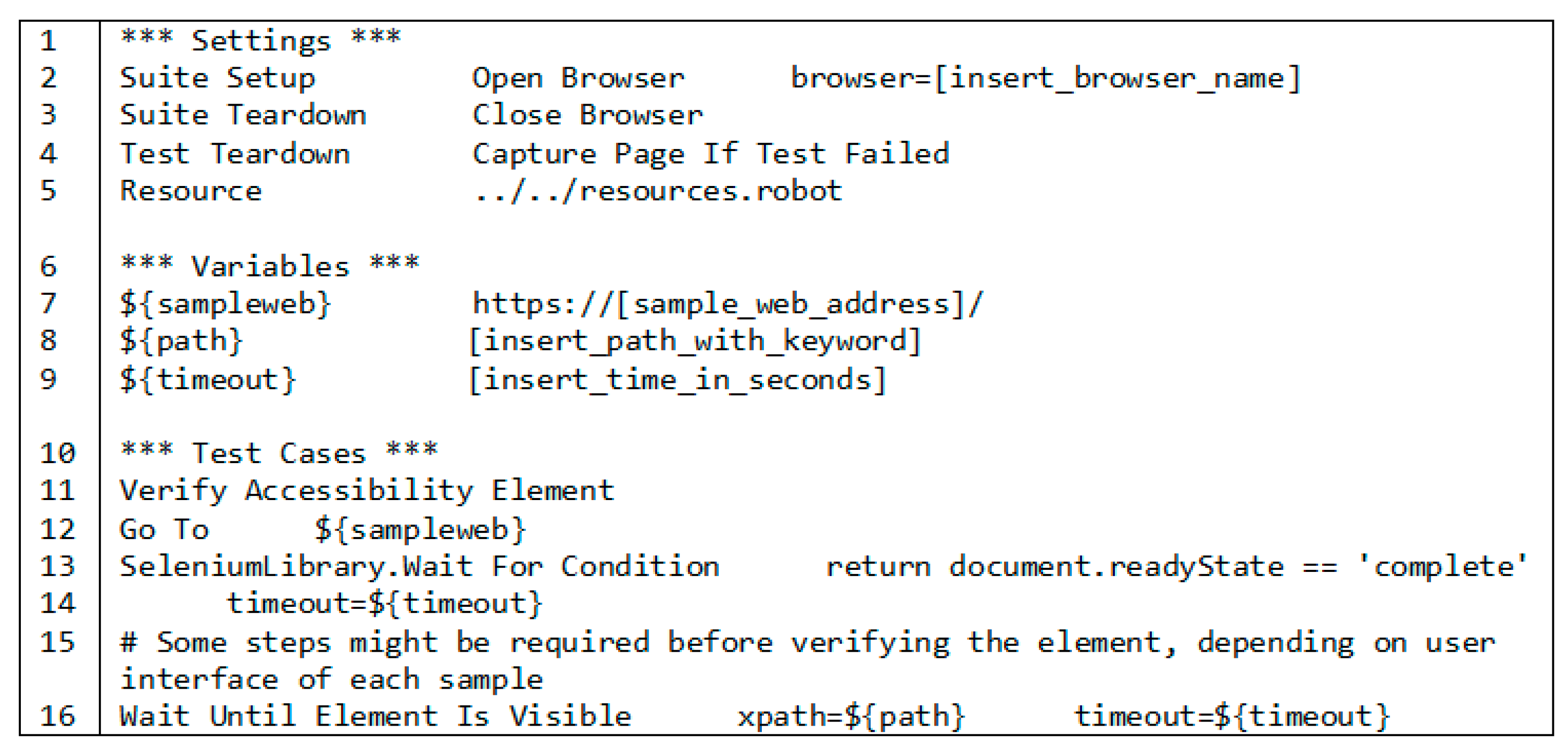Click the "Open Browser" keyword

tap(578, 79)
